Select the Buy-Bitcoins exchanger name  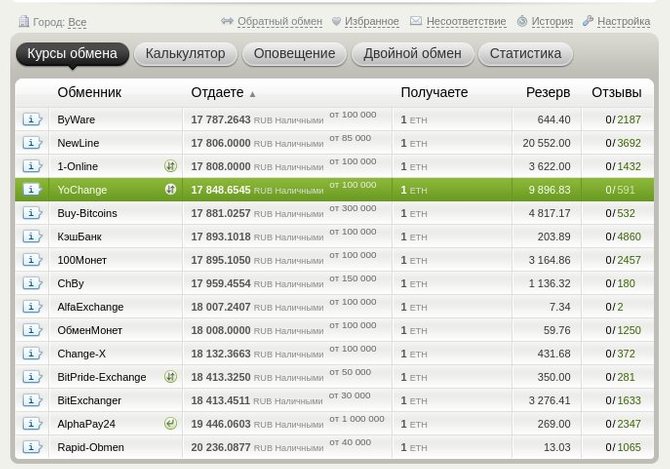point(87,213)
